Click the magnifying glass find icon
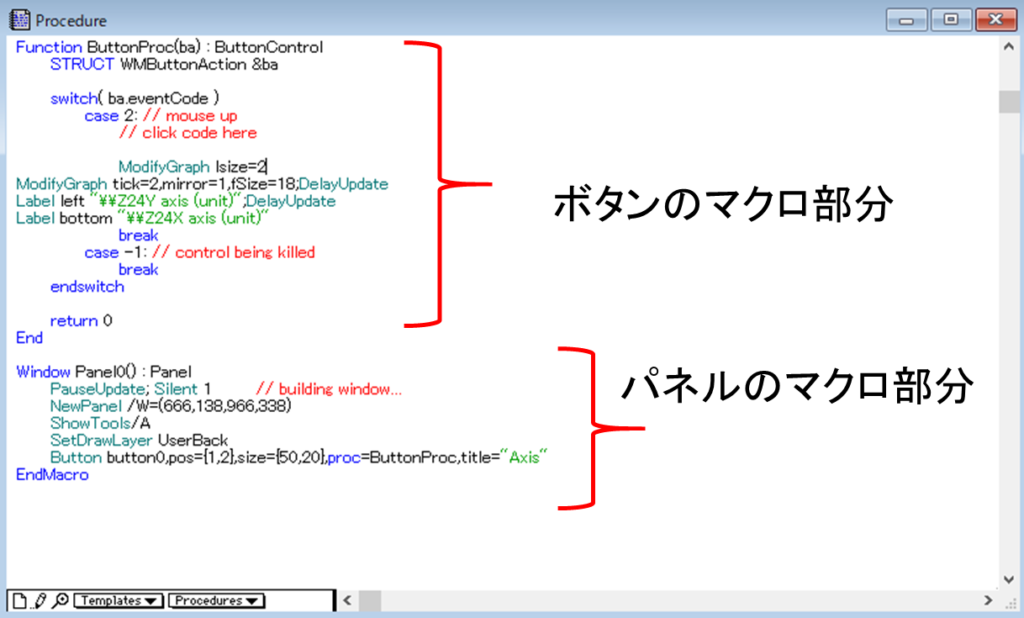 click(x=60, y=600)
